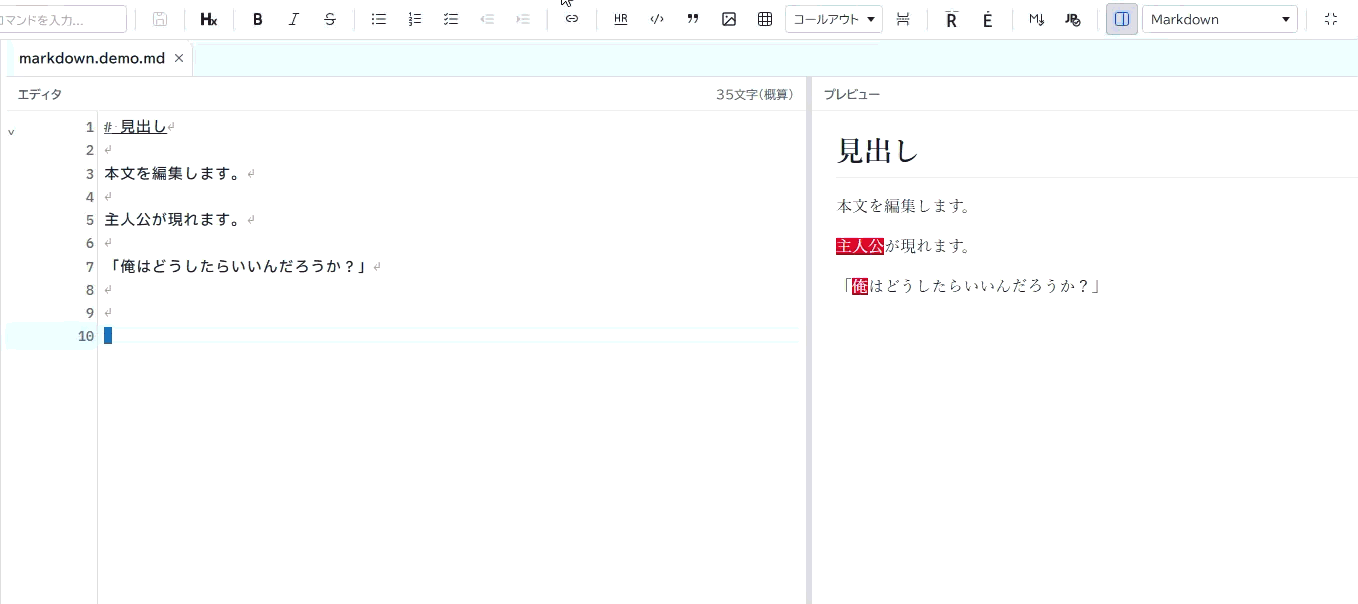
Task: Insert a table
Action: click(x=765, y=19)
